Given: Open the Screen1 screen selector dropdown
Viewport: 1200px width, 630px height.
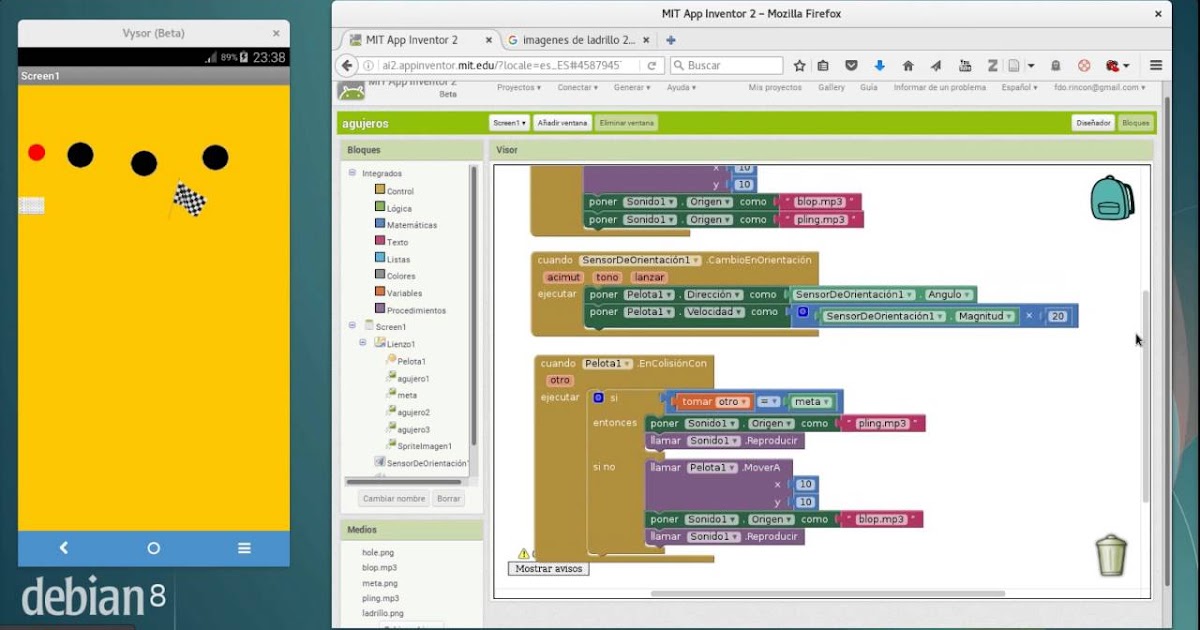Looking at the screenshot, I should [x=508, y=122].
